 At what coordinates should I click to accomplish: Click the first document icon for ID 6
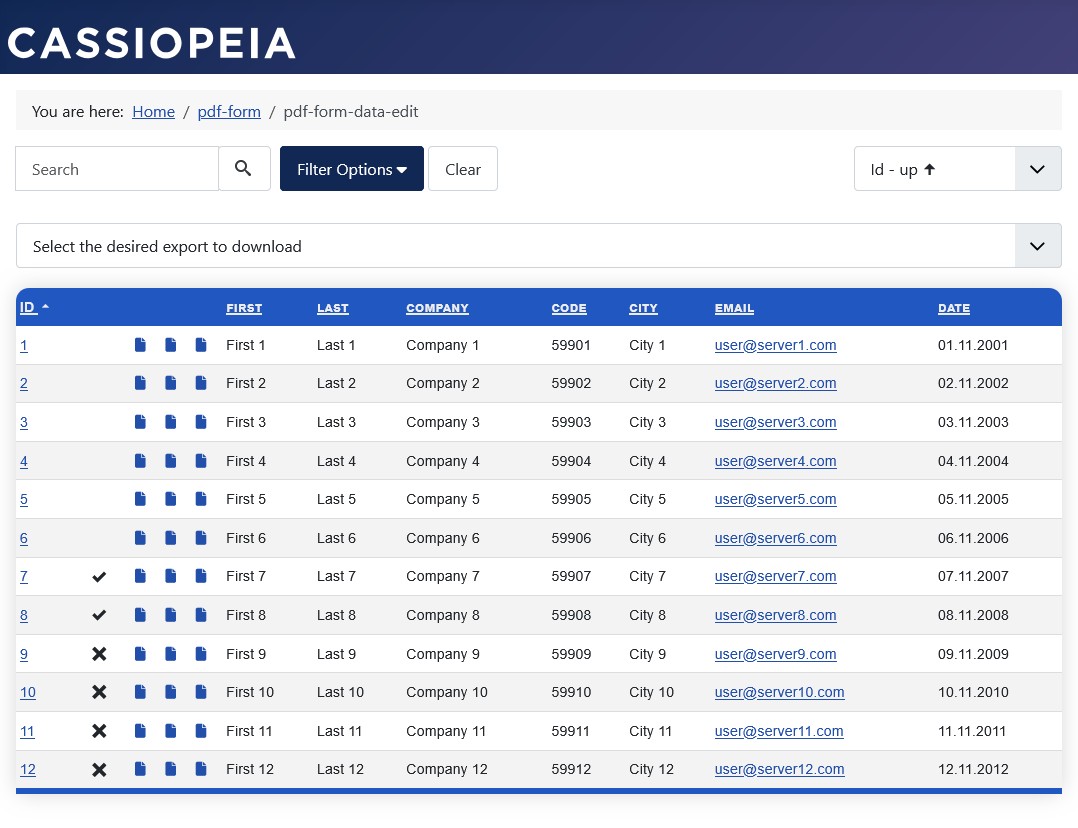pos(140,537)
